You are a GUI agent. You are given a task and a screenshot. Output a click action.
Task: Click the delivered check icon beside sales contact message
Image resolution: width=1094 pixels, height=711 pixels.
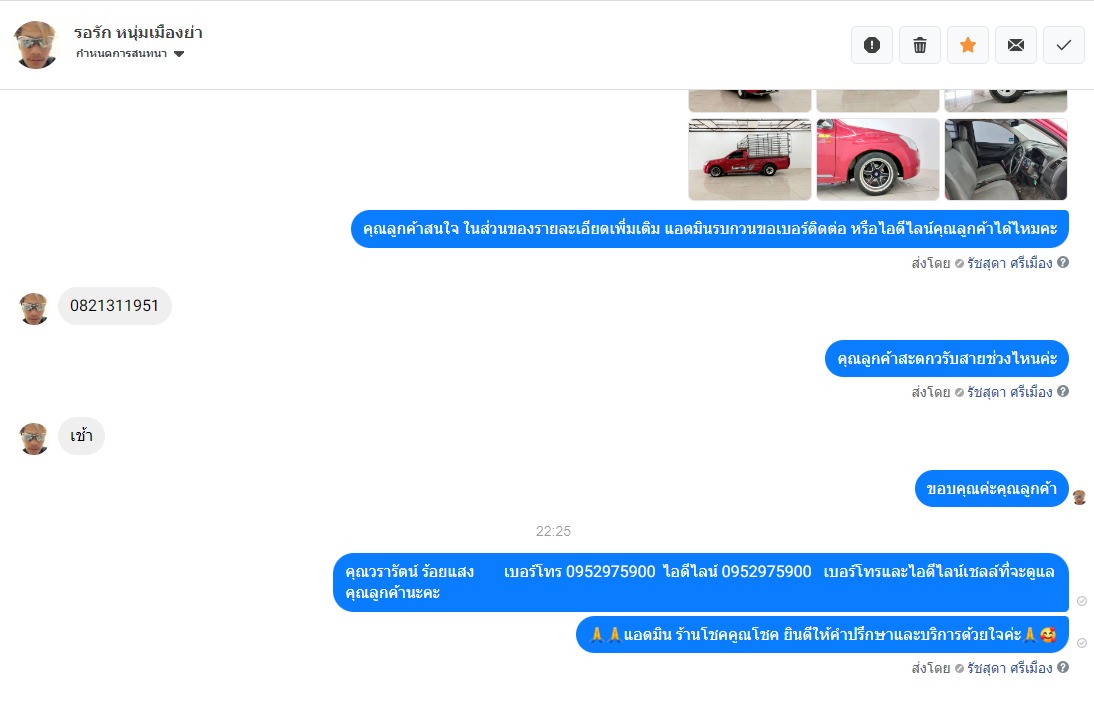[1081, 601]
